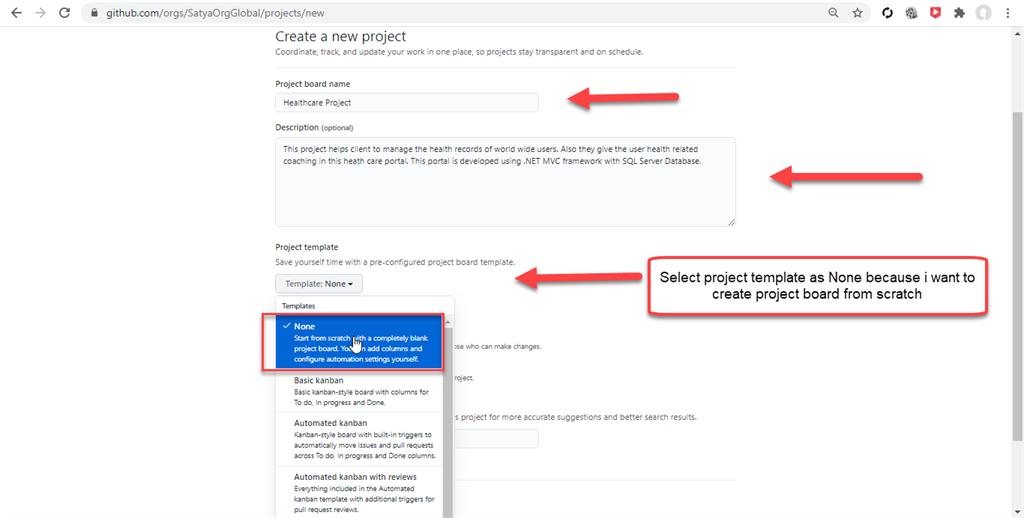Open the Extensions puzzle-piece icon

click(960, 13)
